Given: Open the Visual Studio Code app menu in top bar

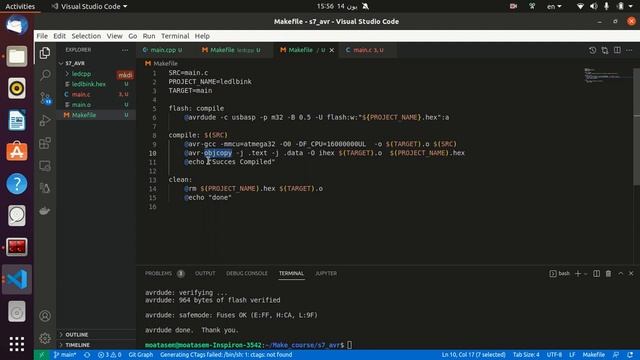Looking at the screenshot, I should click(x=90, y=6).
